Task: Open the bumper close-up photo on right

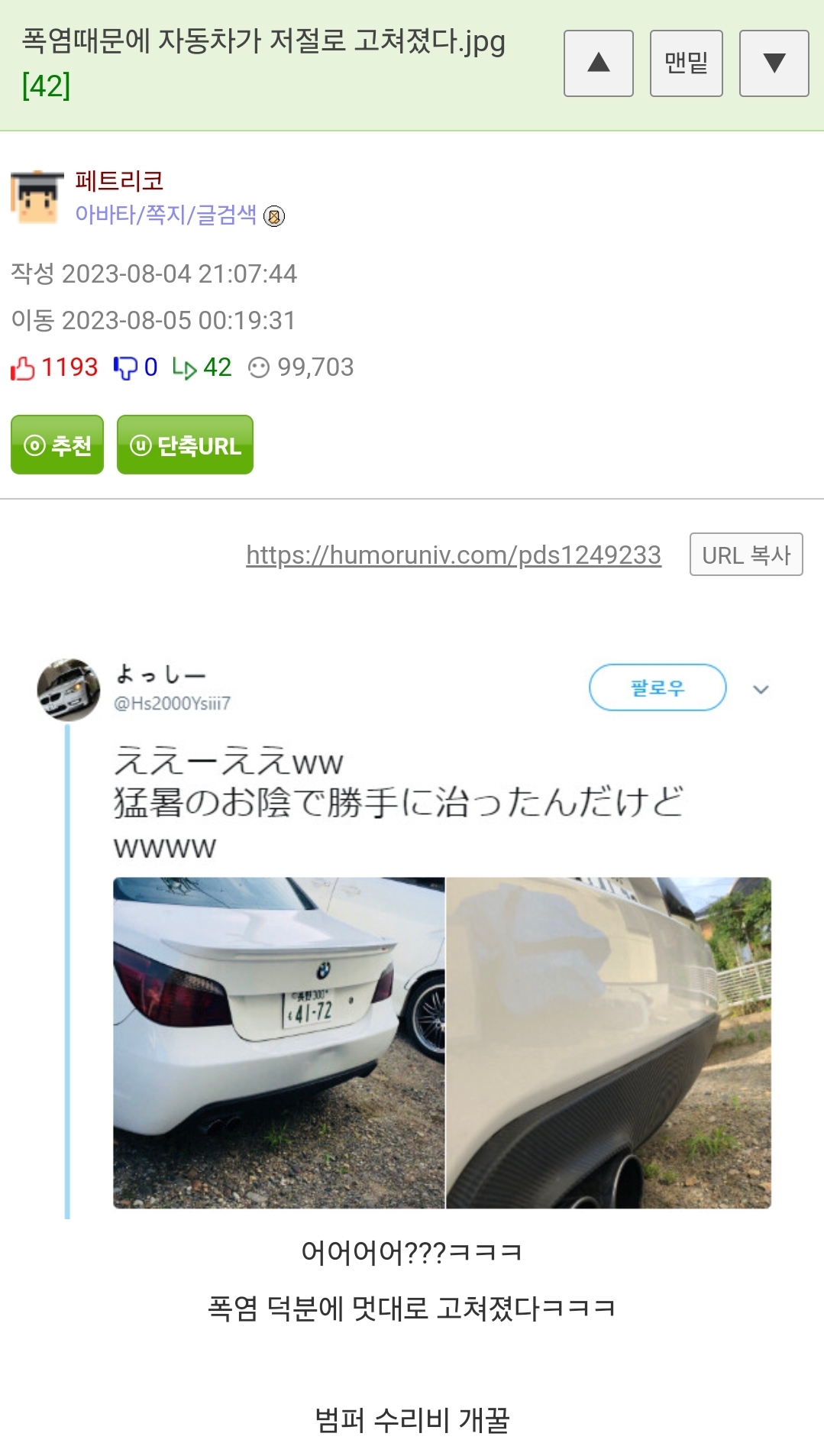Action: [609, 1043]
